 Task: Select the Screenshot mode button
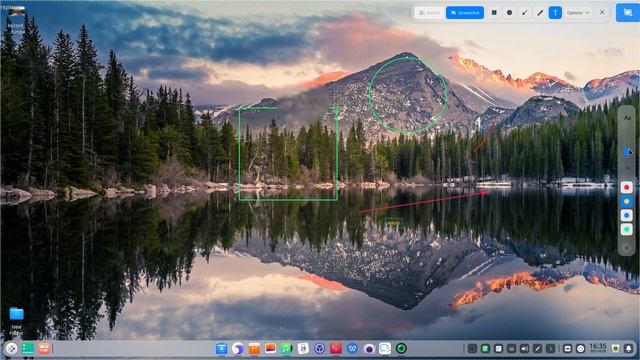(465, 13)
